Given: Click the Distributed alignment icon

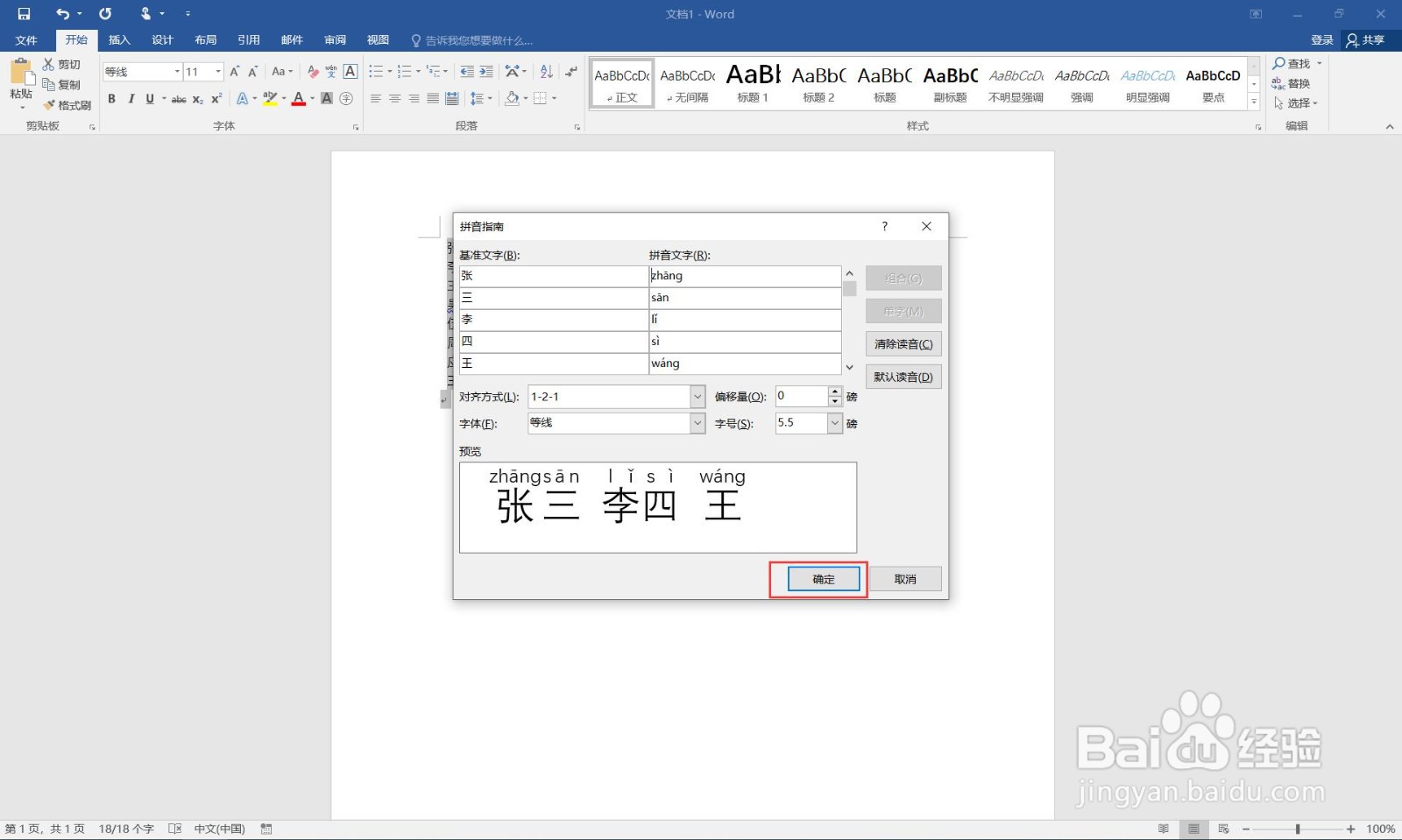Looking at the screenshot, I should [452, 99].
